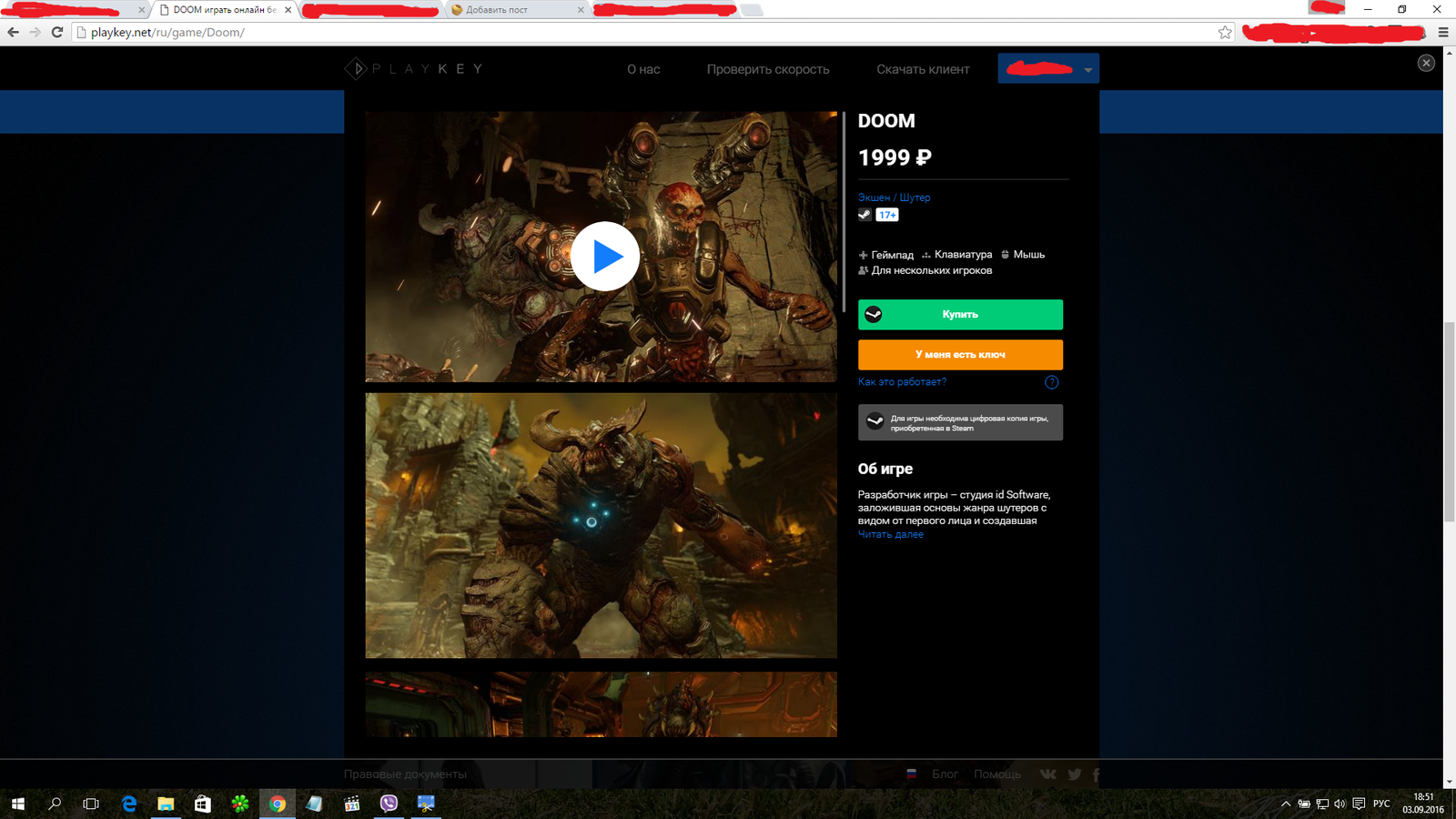Bookmark the page with the star icon
Viewport: 1456px width, 819px height.
pyautogui.click(x=1225, y=33)
